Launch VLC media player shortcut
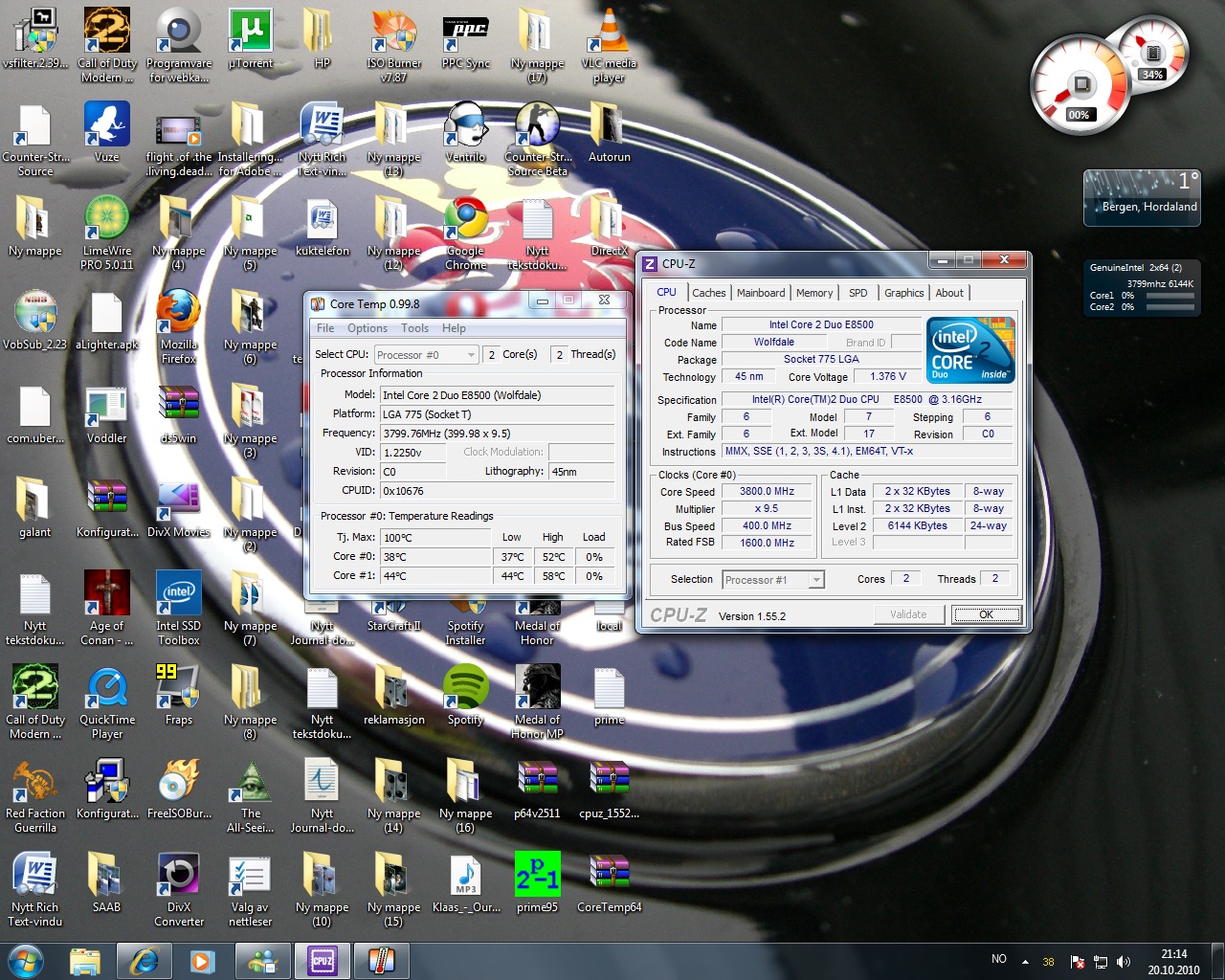The image size is (1225, 980). [609, 45]
